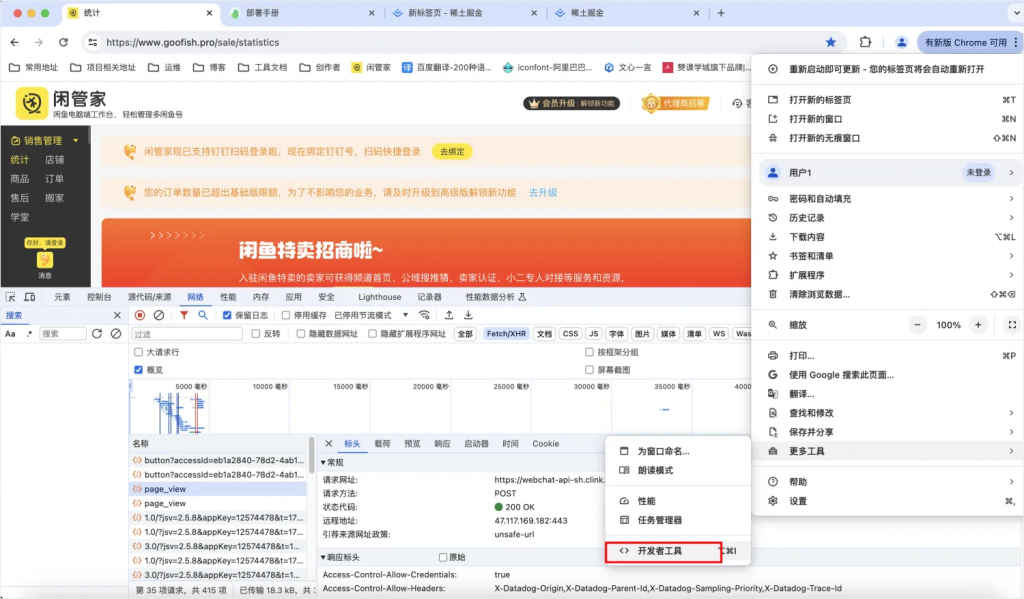
Task: Select the inspect element icon in DevTools
Action: (x=10, y=297)
